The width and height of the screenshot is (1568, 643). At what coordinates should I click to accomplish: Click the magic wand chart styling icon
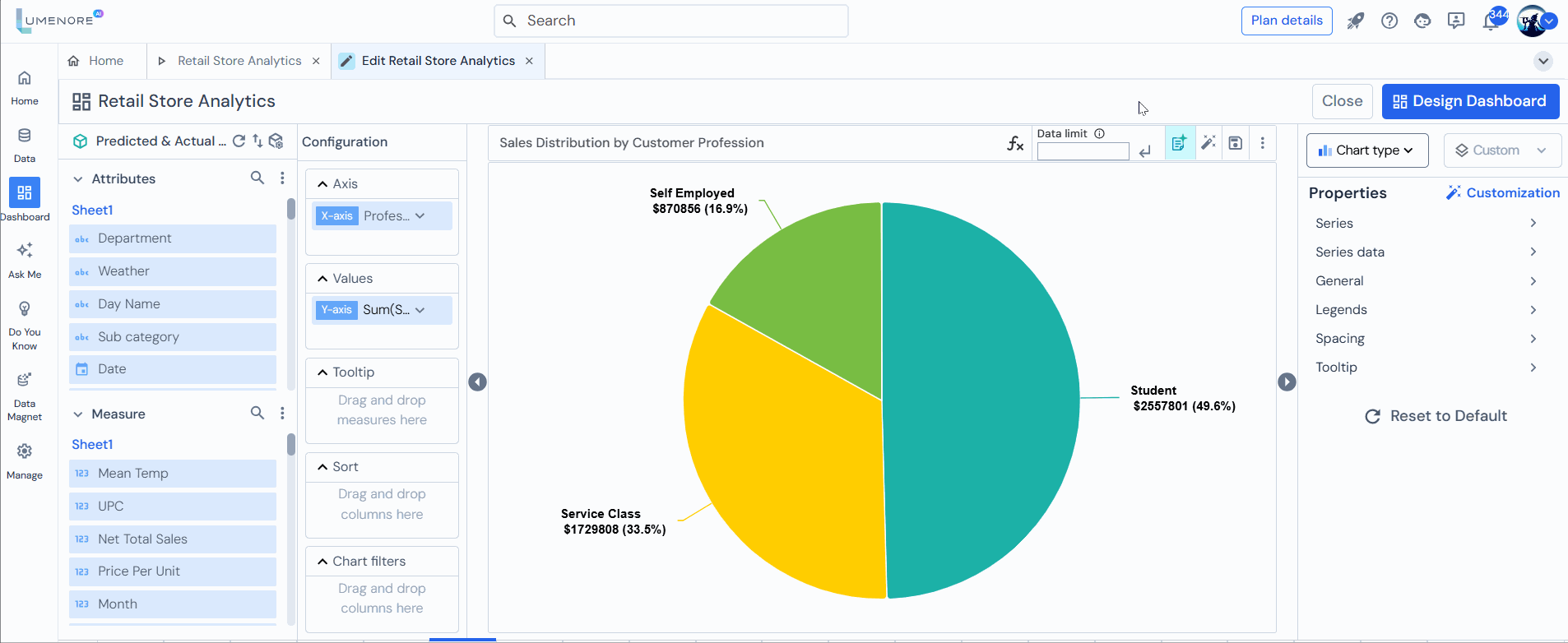1208,143
